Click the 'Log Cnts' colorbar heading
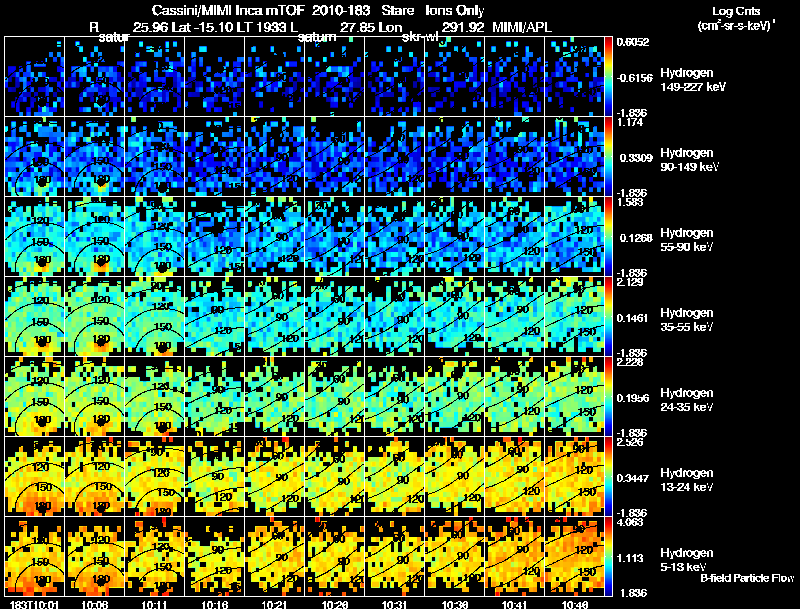 pyautogui.click(x=736, y=11)
